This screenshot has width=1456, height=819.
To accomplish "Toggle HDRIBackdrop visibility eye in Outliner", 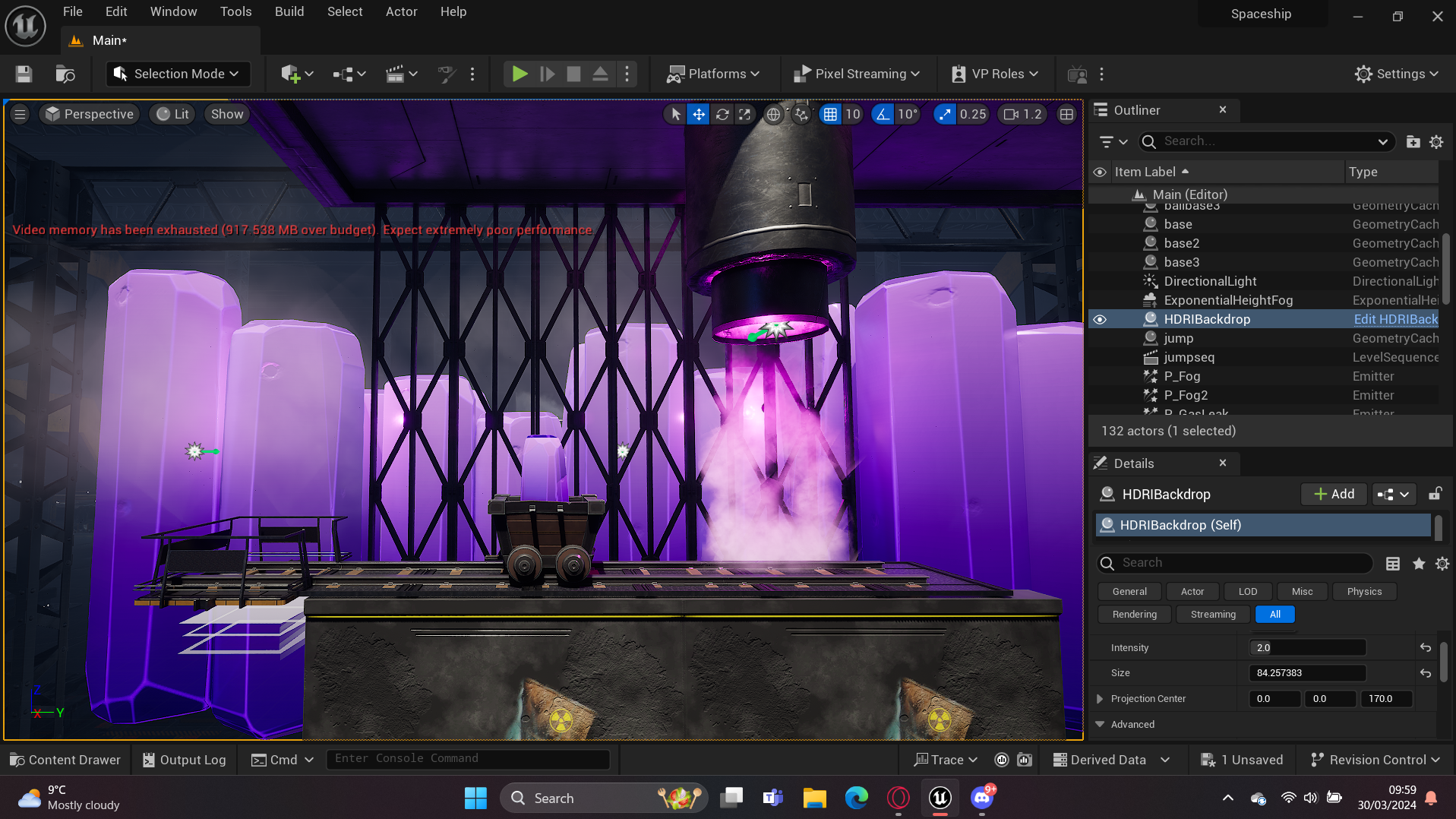I will click(x=1099, y=319).
